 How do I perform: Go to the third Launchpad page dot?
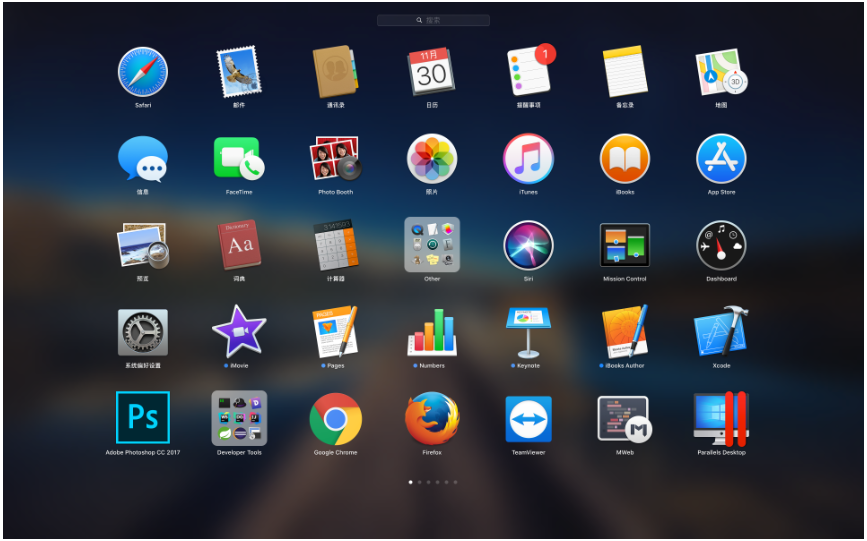click(x=428, y=482)
